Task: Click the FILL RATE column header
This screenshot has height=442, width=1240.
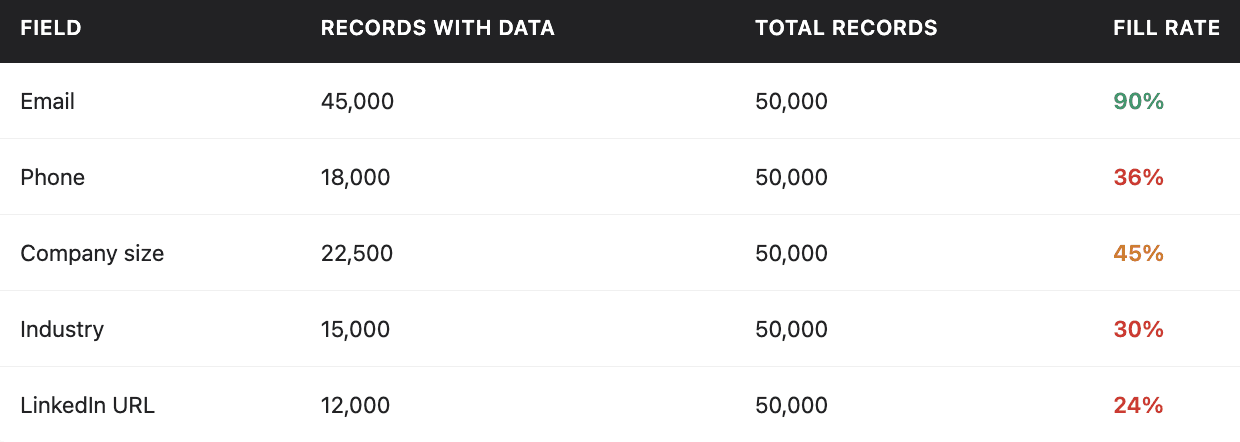Action: (x=1166, y=28)
